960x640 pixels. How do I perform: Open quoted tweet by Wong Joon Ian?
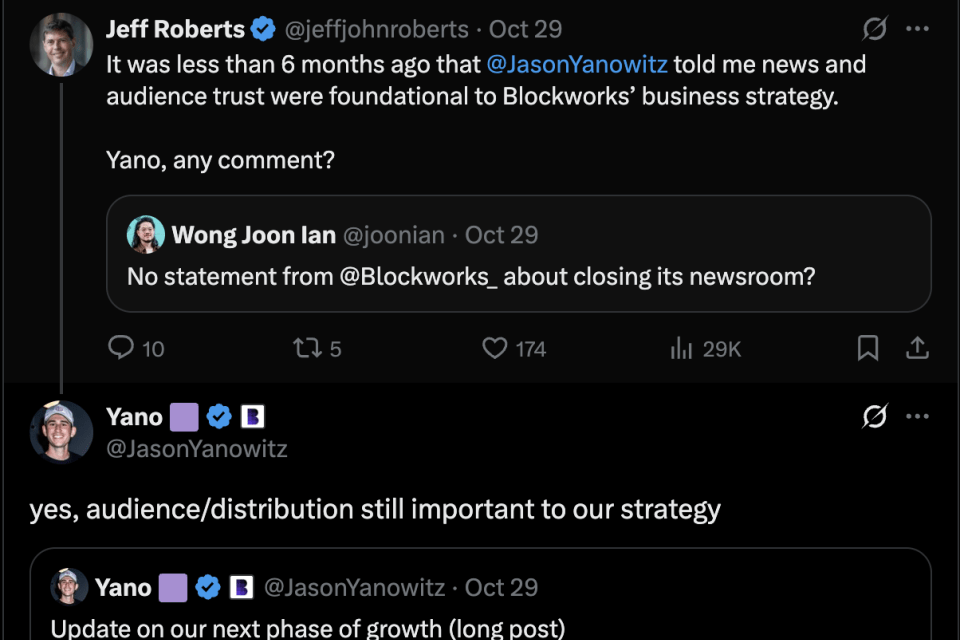(x=518, y=276)
